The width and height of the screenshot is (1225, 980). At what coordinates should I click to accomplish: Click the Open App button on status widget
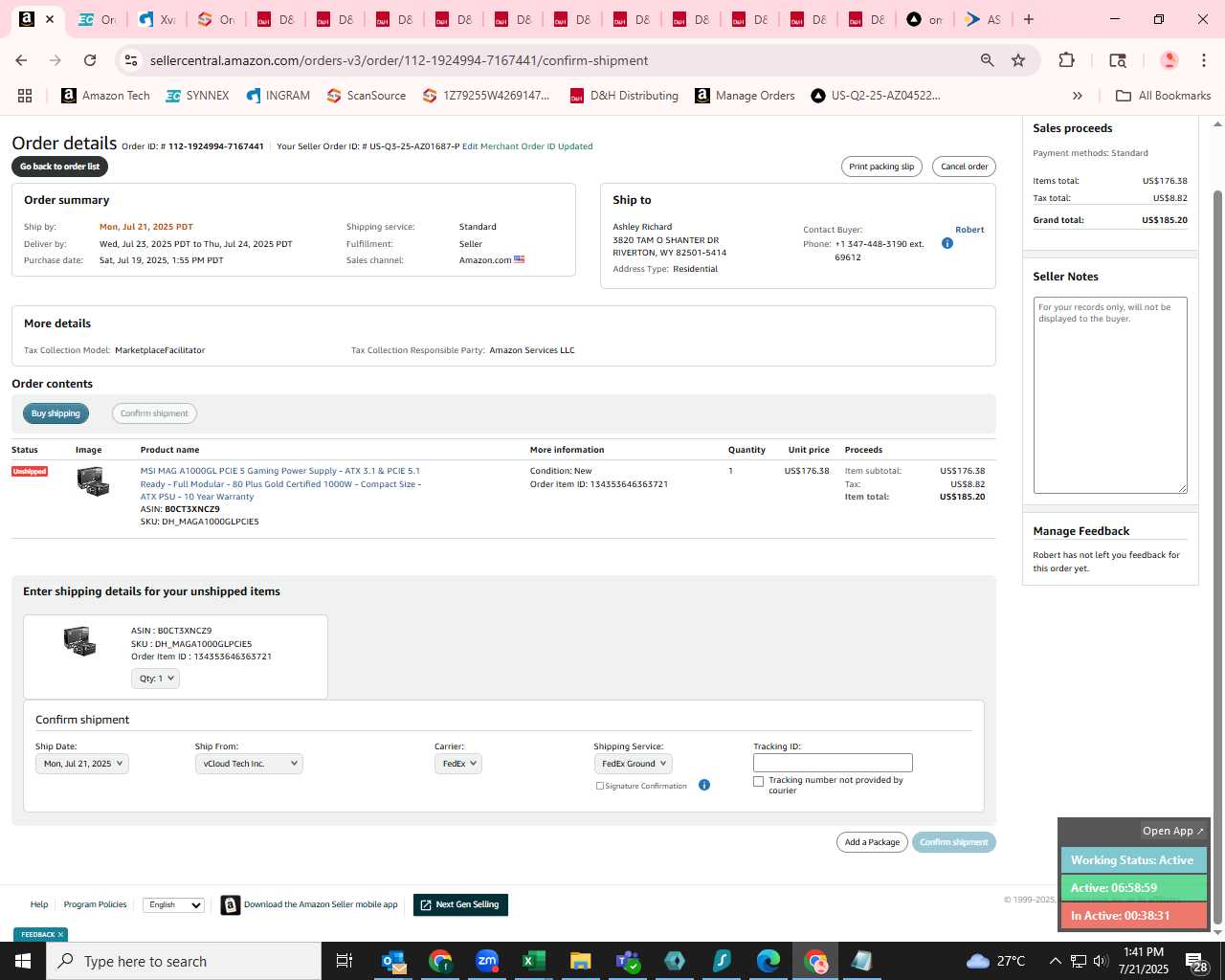[x=1173, y=831]
